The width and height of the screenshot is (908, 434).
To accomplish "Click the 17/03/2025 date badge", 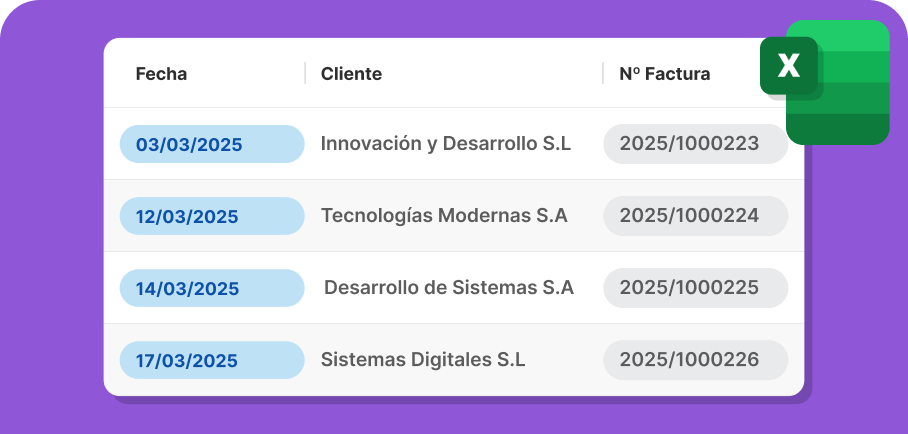I will pyautogui.click(x=212, y=360).
